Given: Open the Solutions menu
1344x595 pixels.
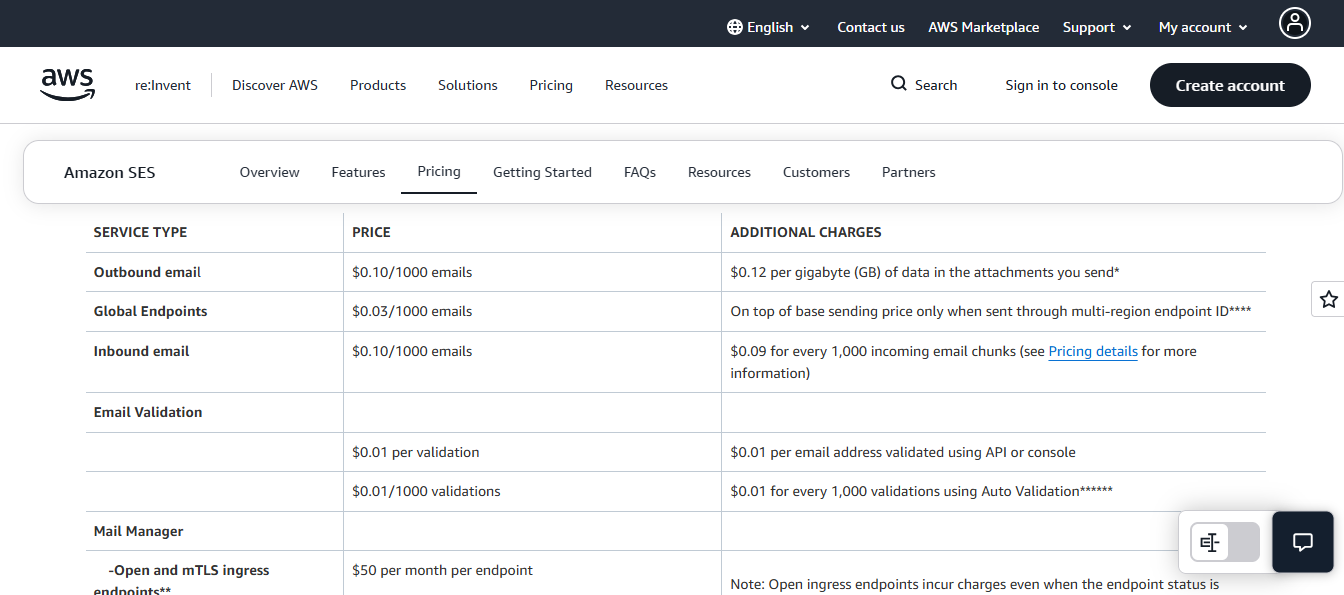Looking at the screenshot, I should 468,85.
